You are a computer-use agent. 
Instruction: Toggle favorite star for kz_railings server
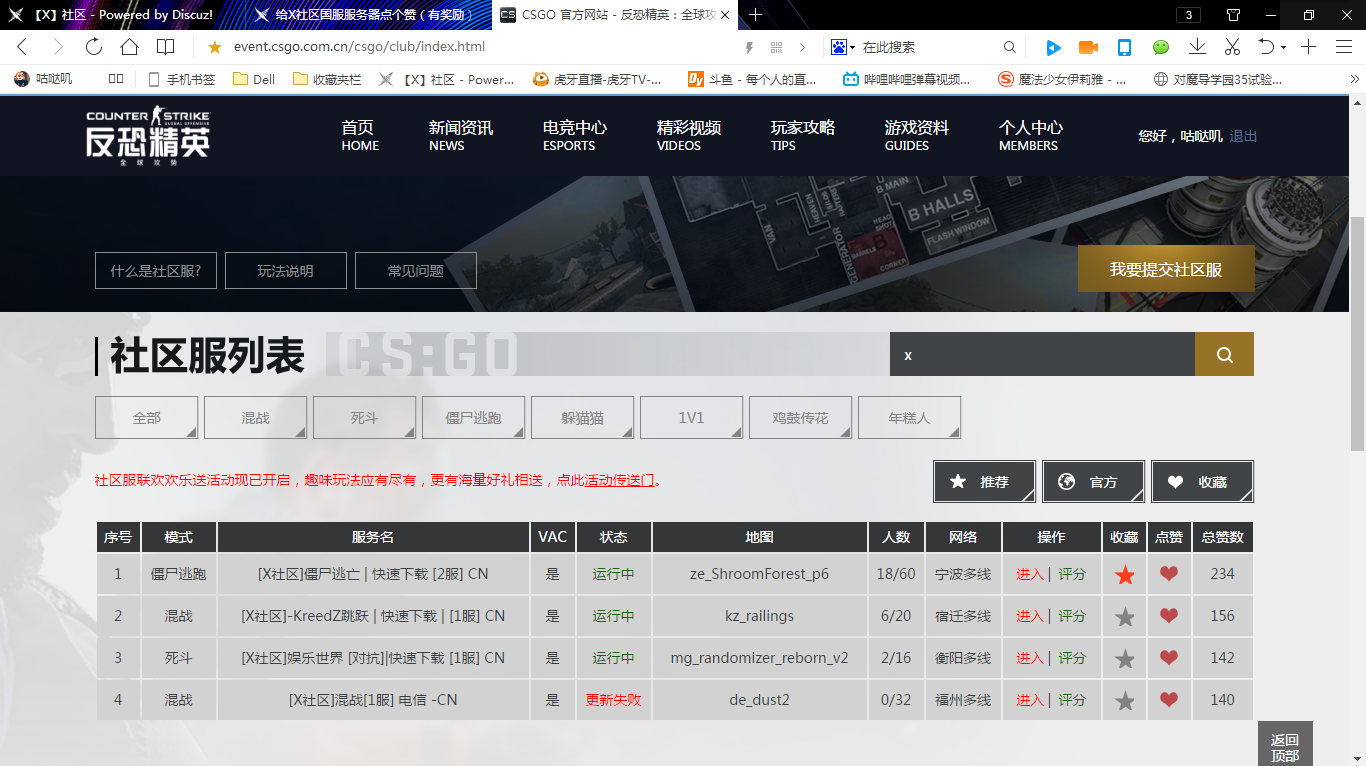[1125, 617]
